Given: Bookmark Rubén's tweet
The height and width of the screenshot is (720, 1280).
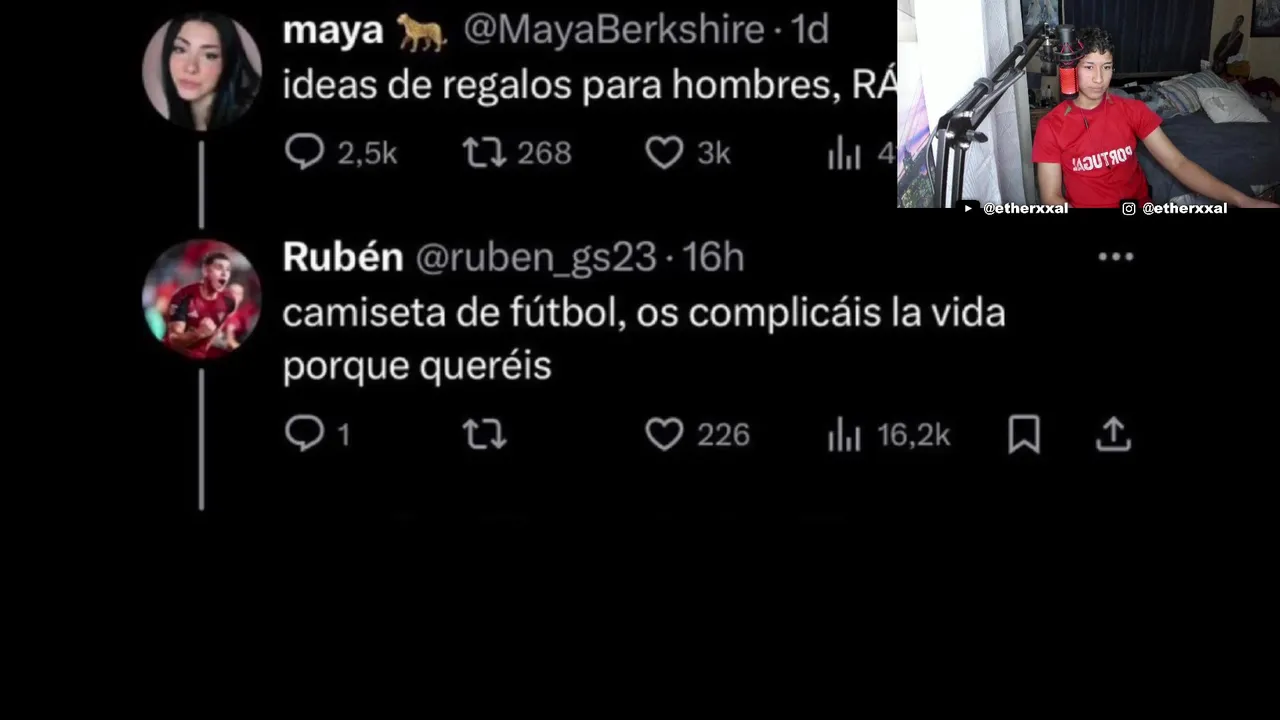Looking at the screenshot, I should 1024,434.
